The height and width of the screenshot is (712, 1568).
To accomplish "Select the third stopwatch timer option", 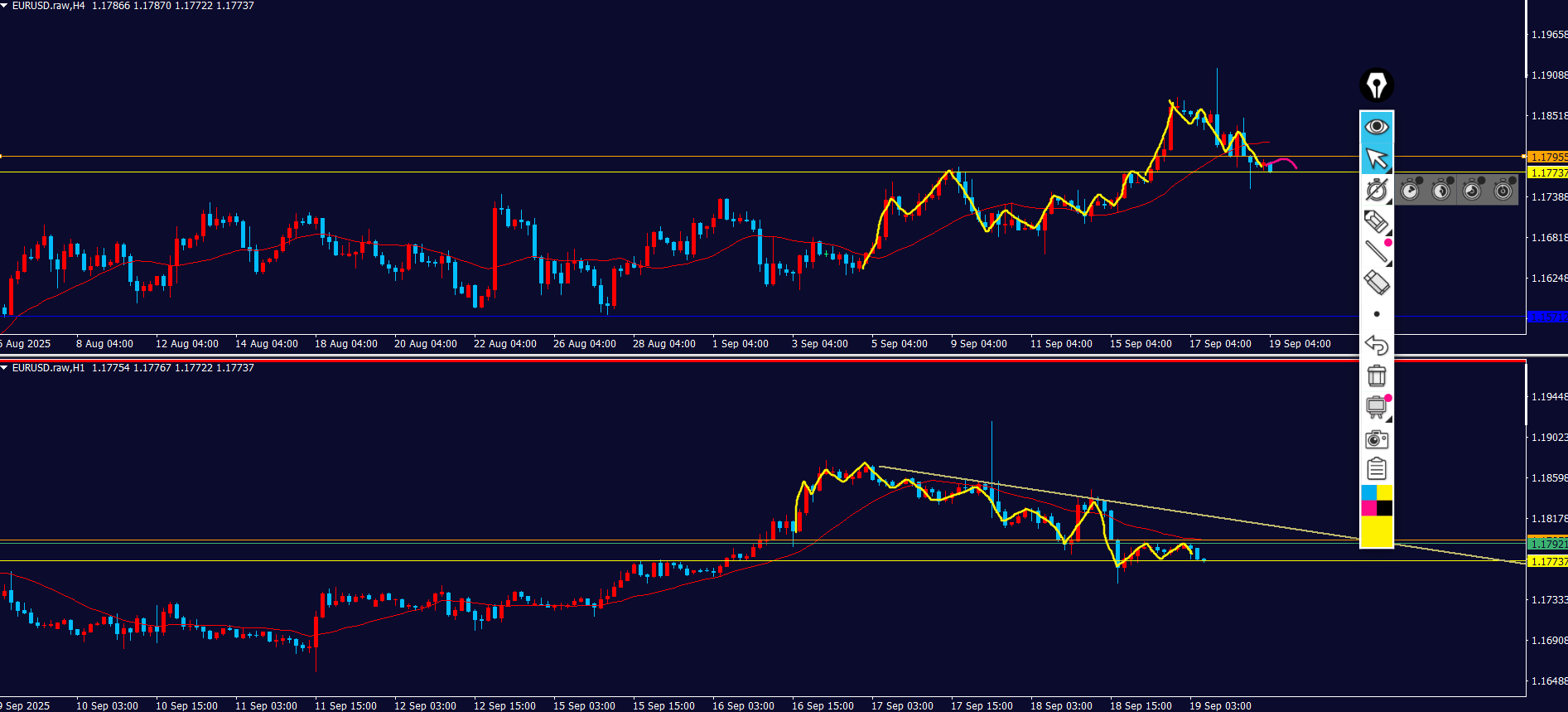I will coord(1472,191).
